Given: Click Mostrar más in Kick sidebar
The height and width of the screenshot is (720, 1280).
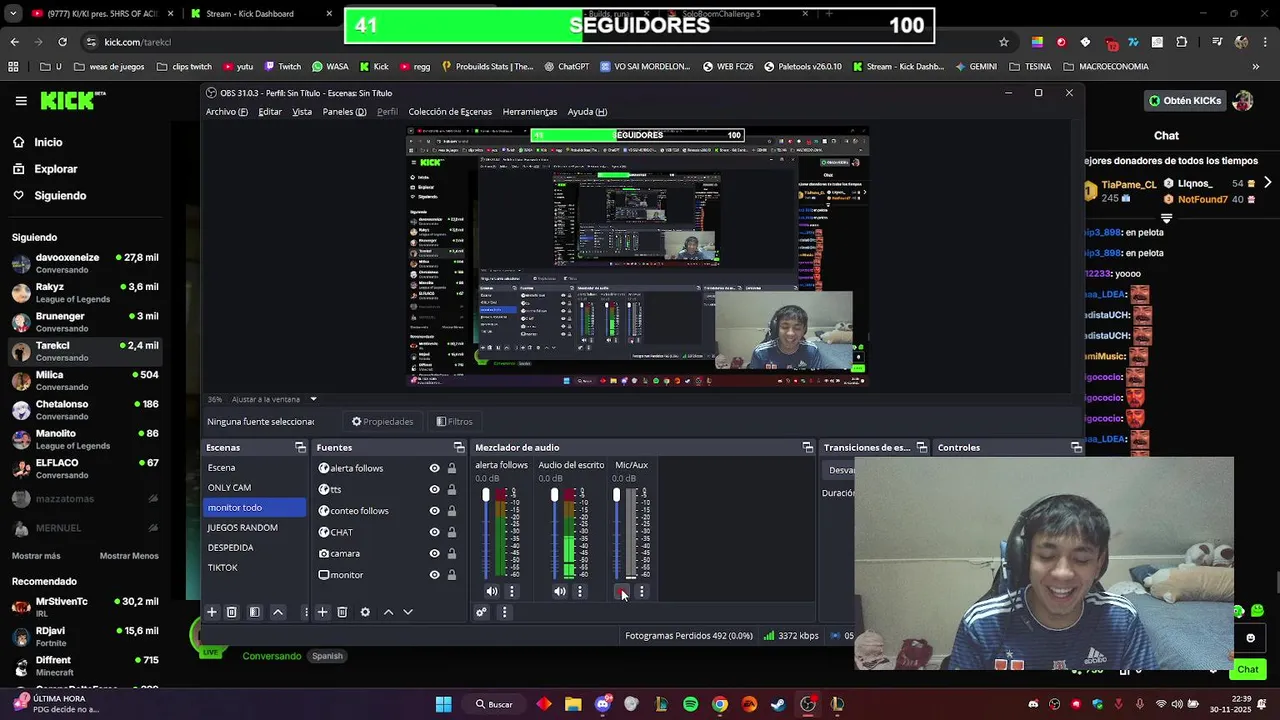Looking at the screenshot, I should 36,556.
